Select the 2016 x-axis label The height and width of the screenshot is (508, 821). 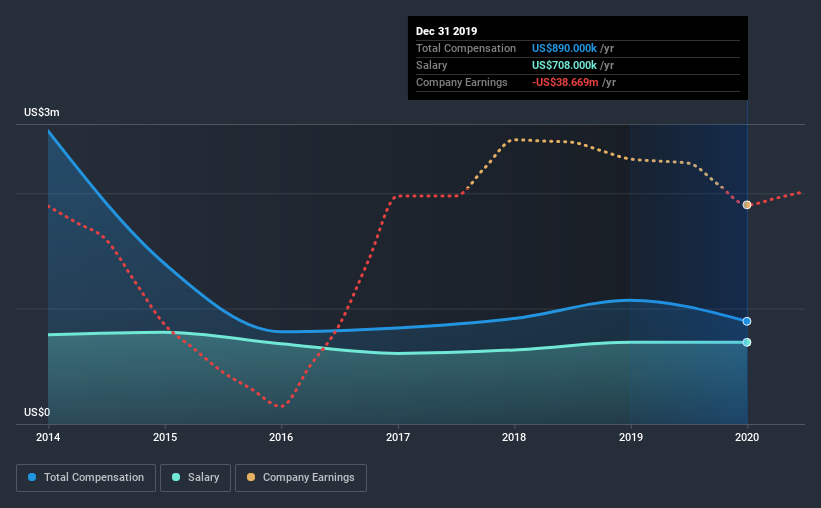(x=281, y=437)
